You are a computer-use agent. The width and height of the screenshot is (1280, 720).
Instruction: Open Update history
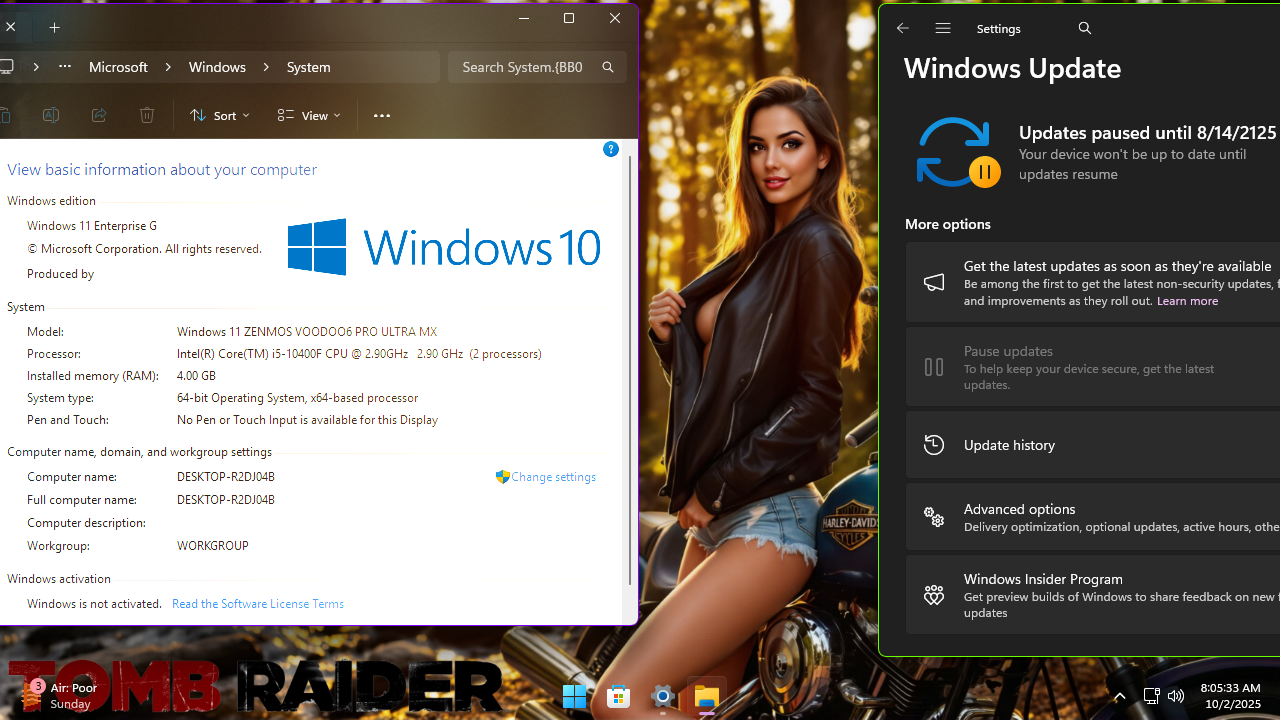pyautogui.click(x=1093, y=445)
